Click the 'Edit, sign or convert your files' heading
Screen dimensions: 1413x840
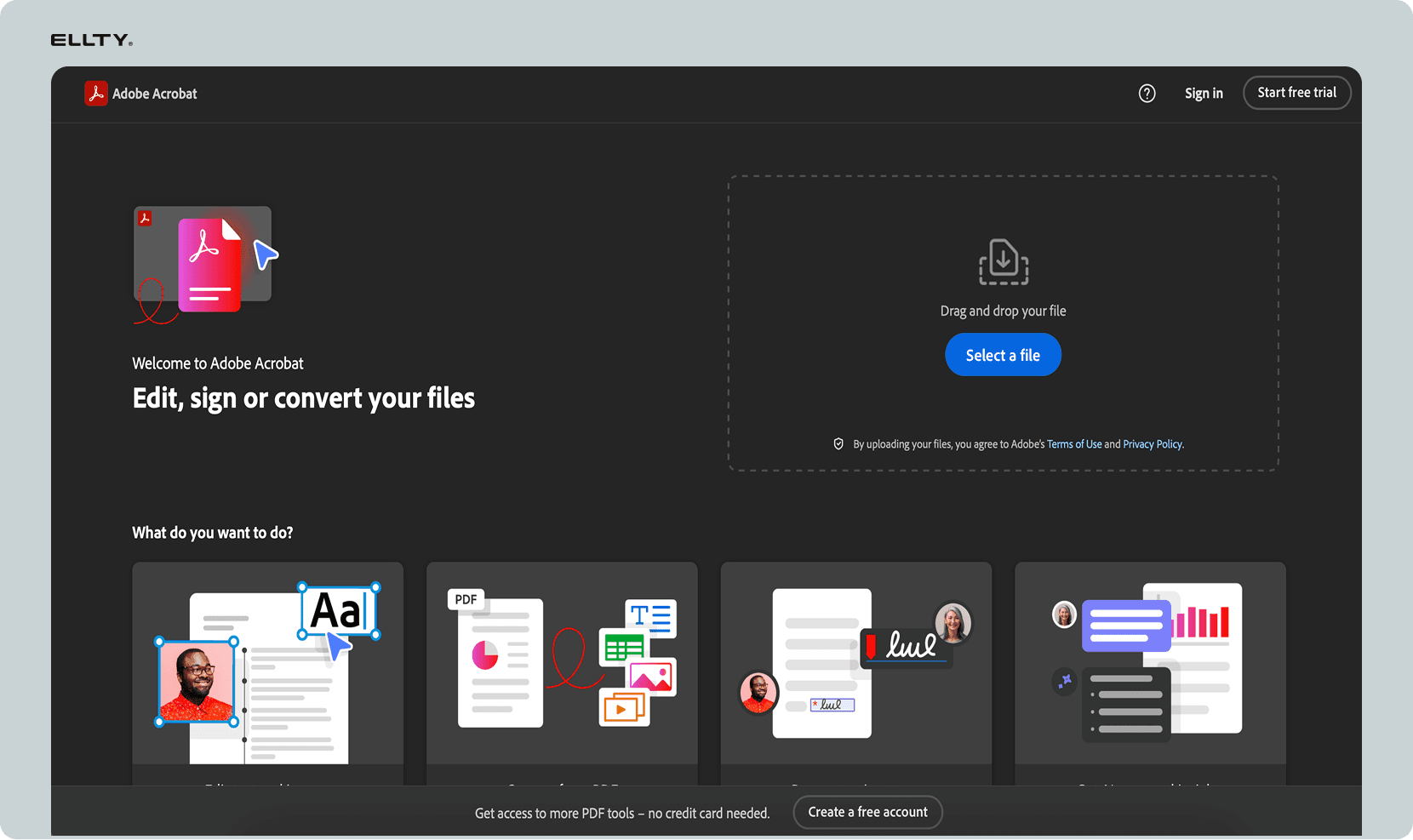tap(304, 398)
